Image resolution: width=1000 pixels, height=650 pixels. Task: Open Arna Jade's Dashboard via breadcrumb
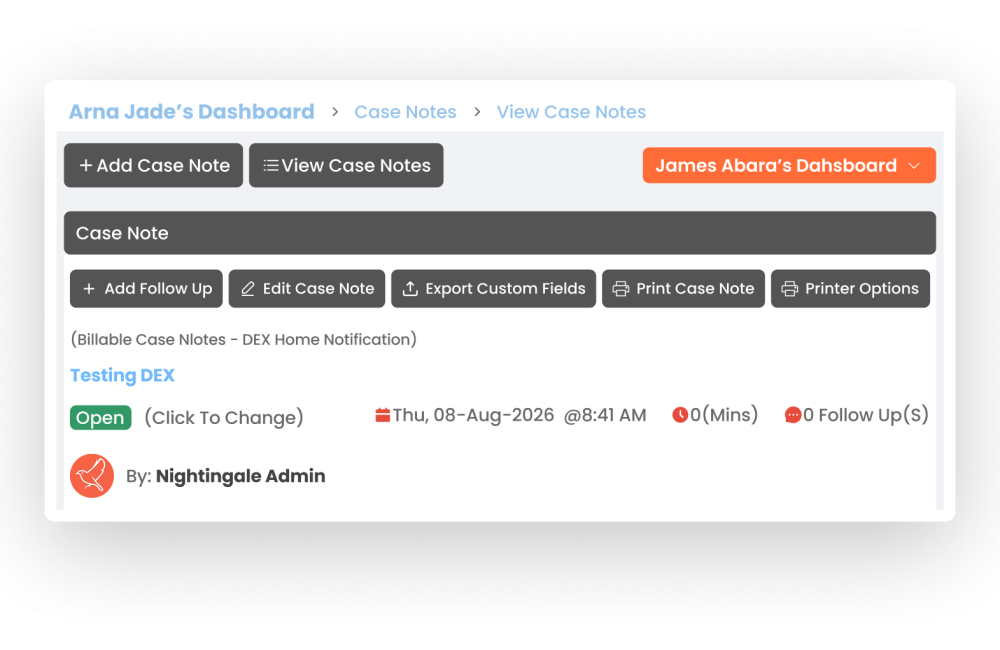click(x=191, y=112)
